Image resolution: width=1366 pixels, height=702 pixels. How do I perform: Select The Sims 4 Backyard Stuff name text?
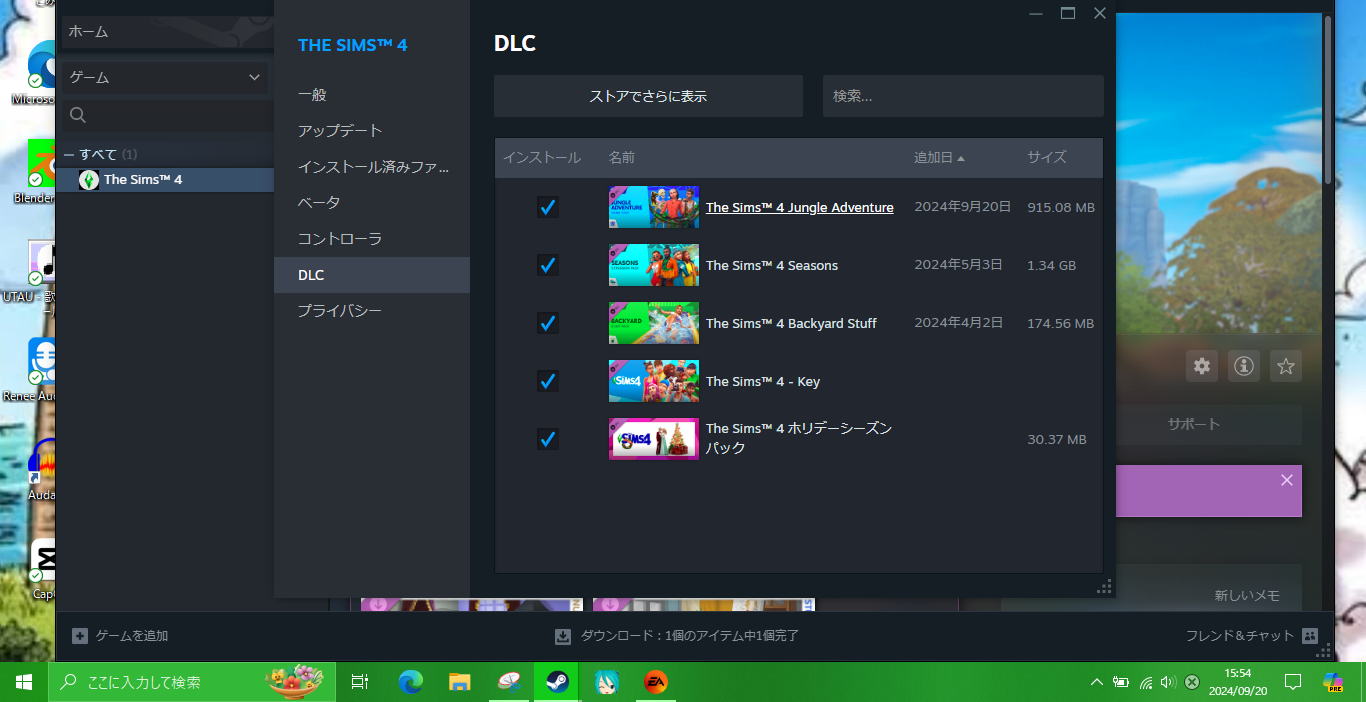(791, 323)
